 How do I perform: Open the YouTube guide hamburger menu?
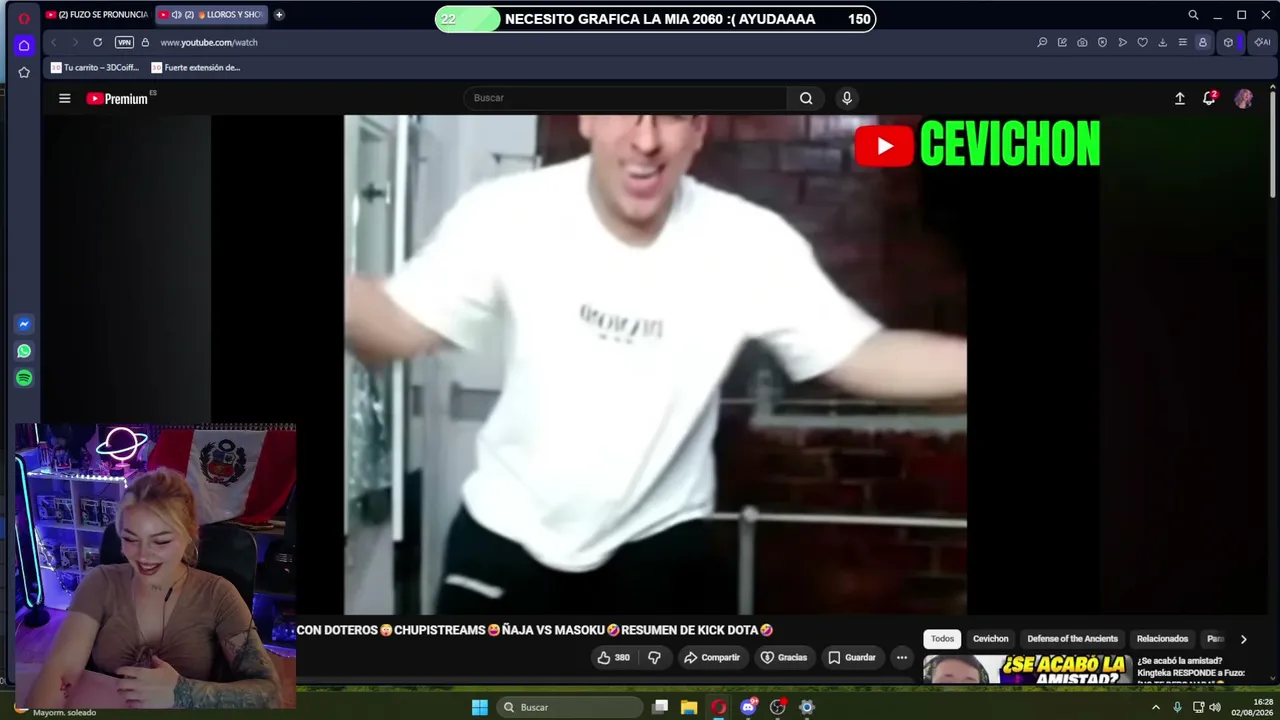[x=65, y=98]
